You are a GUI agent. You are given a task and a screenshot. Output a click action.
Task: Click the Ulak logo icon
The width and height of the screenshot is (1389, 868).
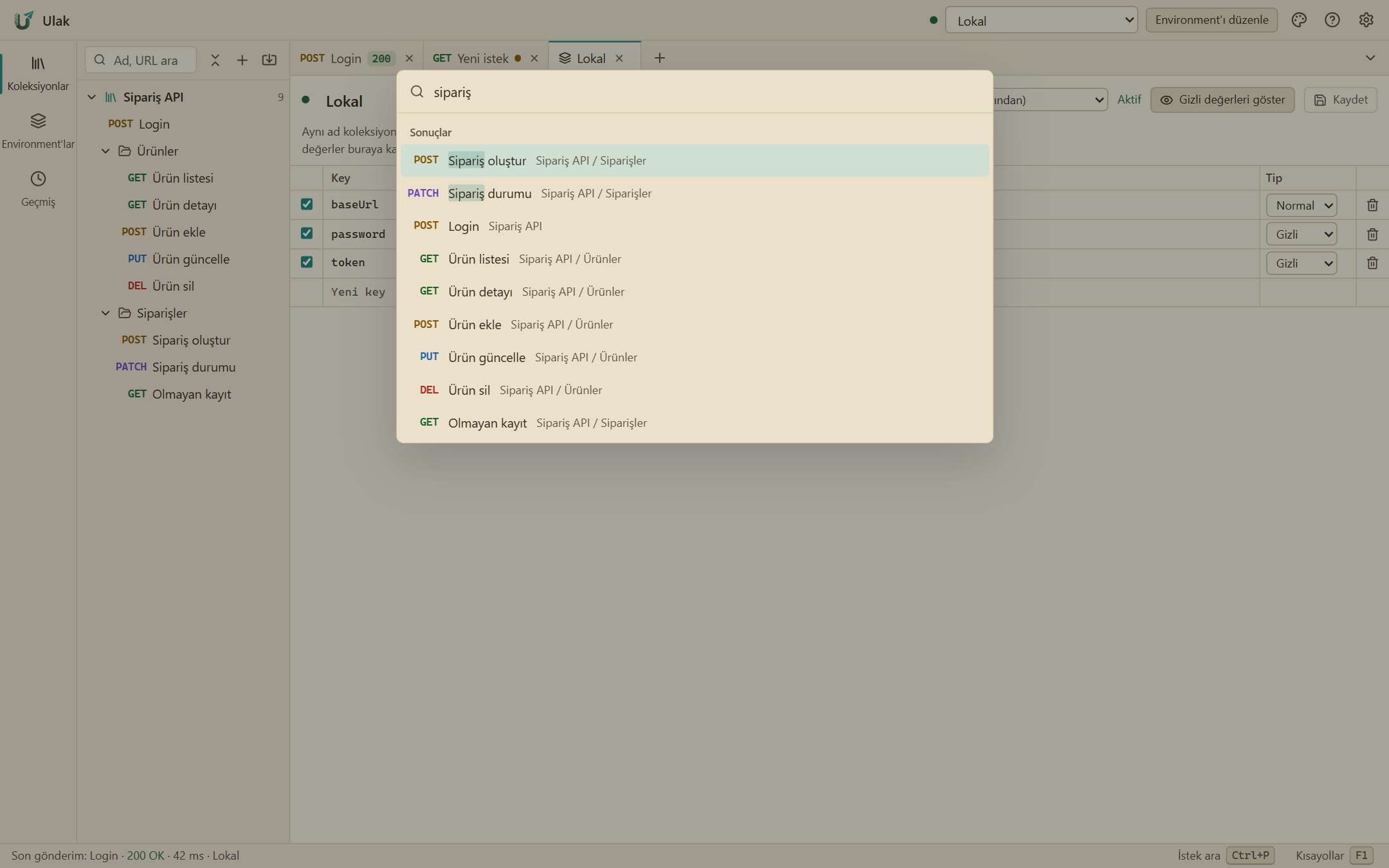coord(24,21)
